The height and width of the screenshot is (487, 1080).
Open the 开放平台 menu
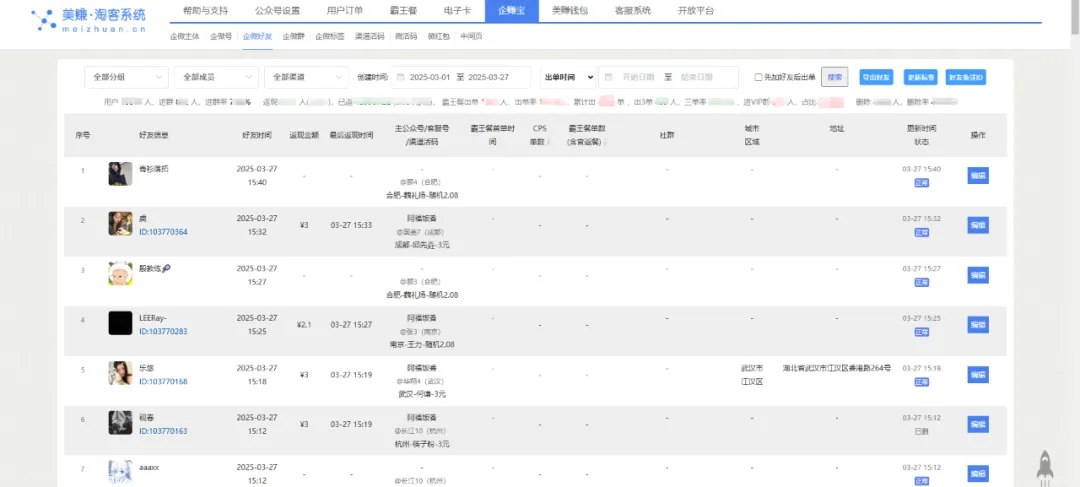(696, 11)
